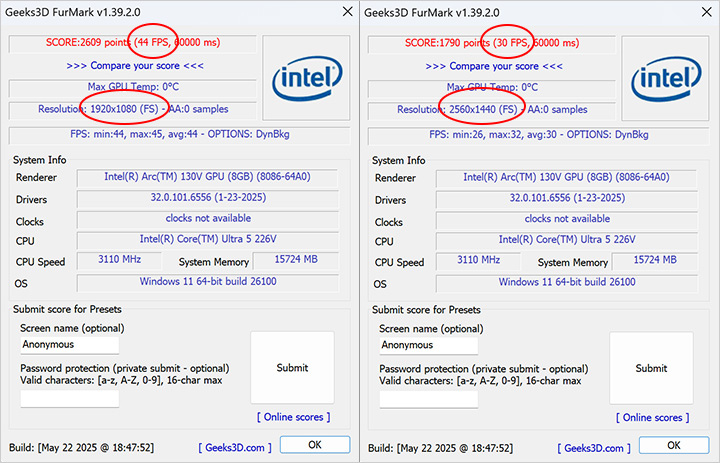Confirm with OK in right window
Image resolution: width=720 pixels, height=463 pixels.
[x=674, y=445]
